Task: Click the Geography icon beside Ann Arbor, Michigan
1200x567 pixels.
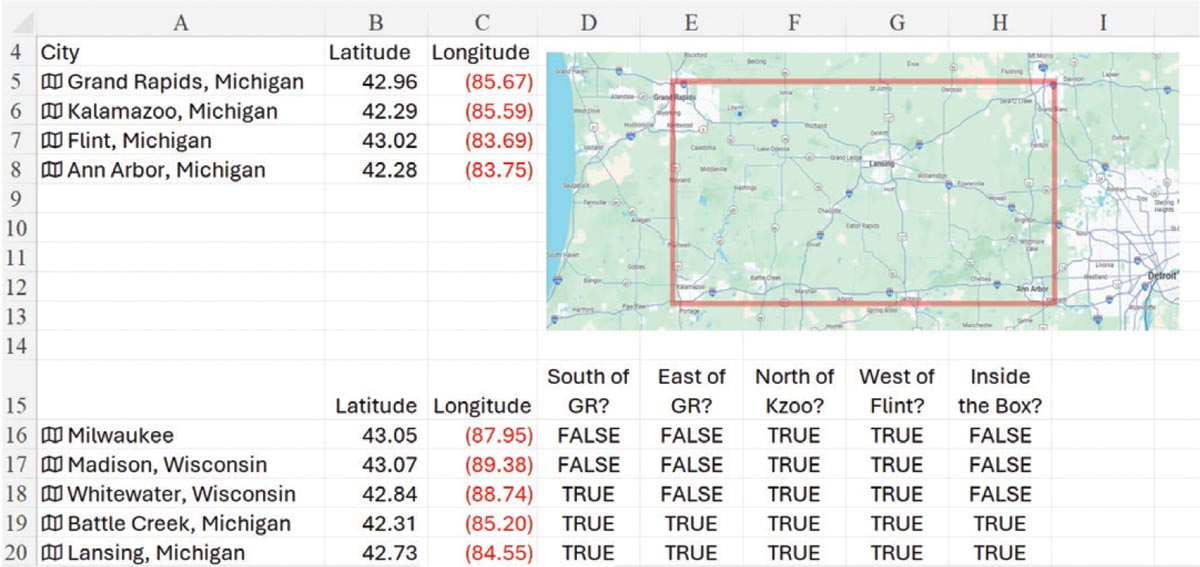Action: click(x=51, y=170)
